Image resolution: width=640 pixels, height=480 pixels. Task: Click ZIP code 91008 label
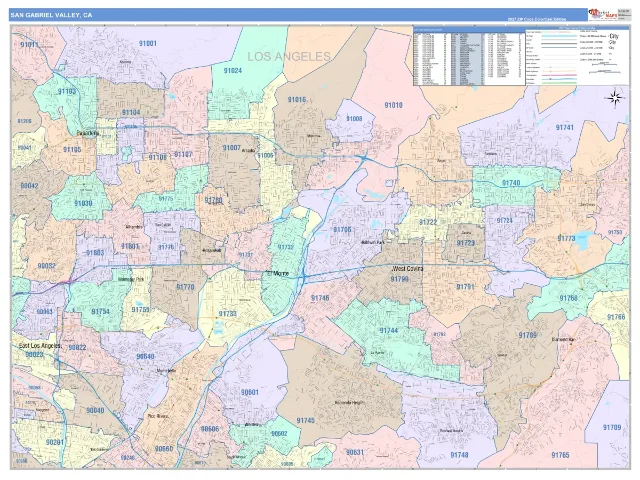pyautogui.click(x=354, y=119)
